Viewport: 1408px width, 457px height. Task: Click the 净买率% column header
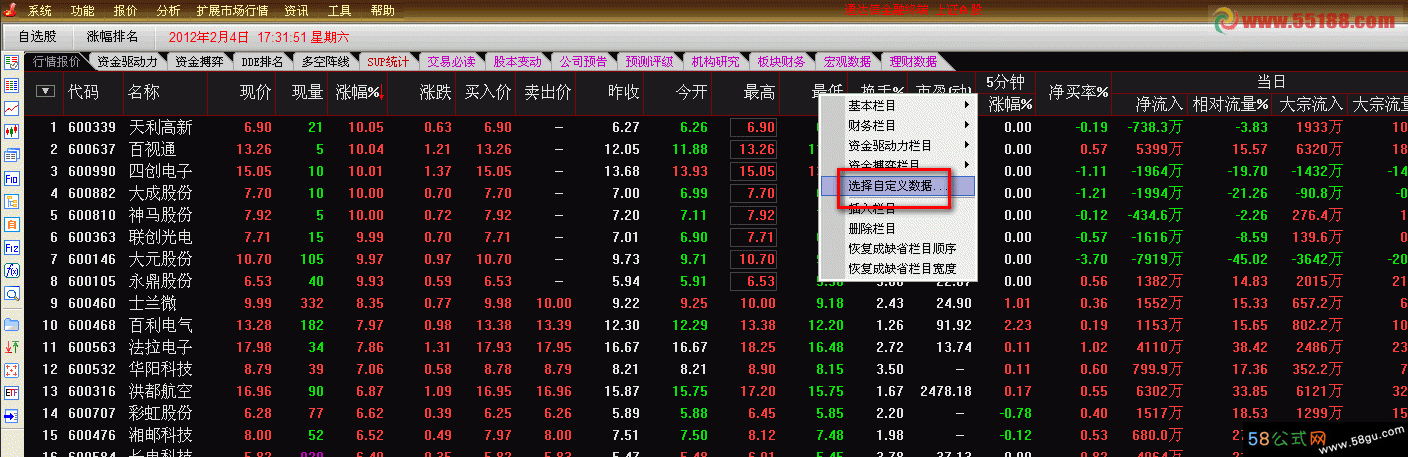coord(1078,92)
